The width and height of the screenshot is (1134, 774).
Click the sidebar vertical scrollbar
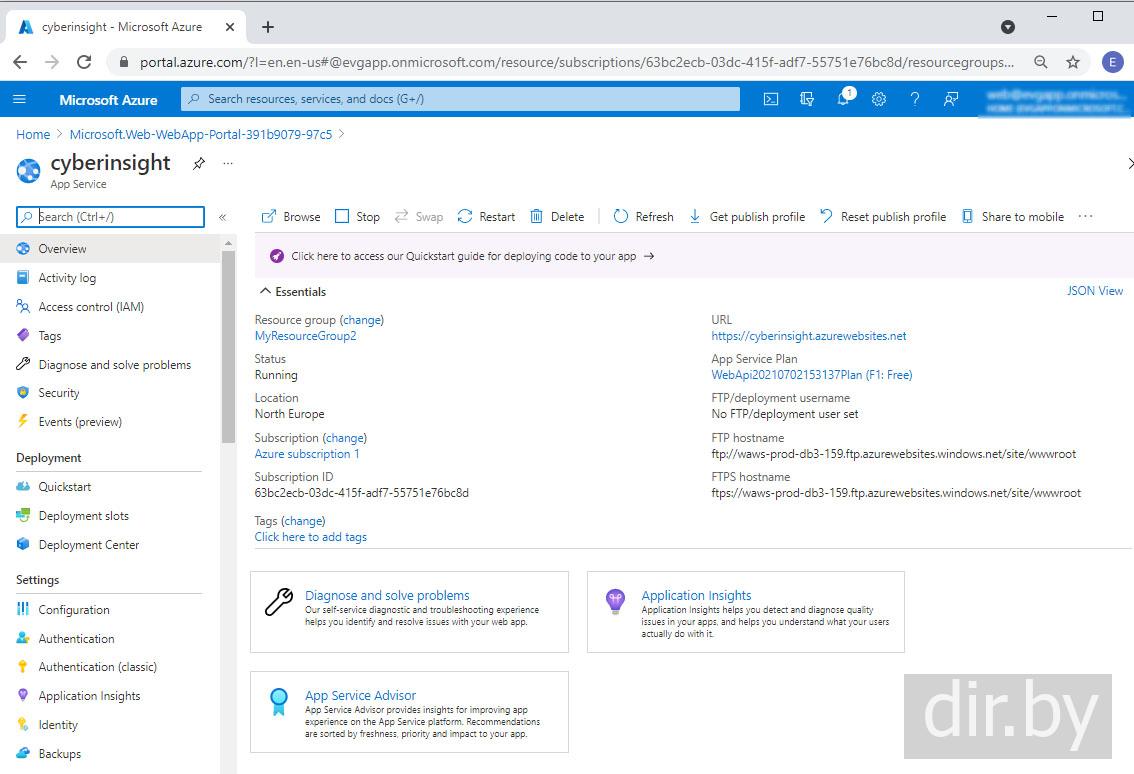[x=228, y=350]
